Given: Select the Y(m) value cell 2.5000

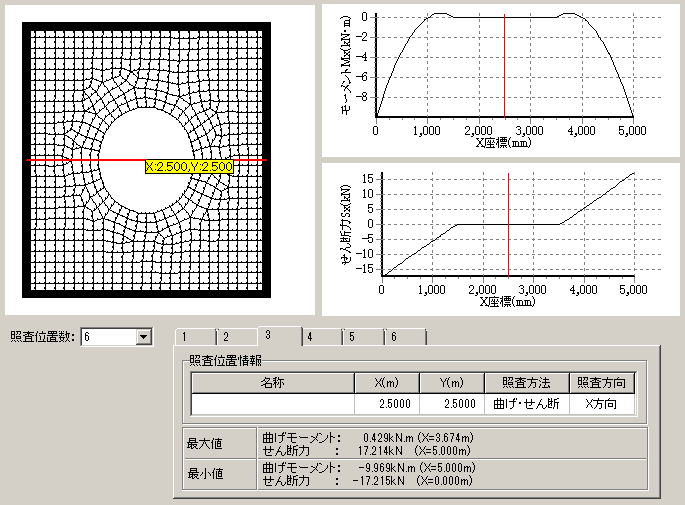Looking at the screenshot, I should pos(451,403).
